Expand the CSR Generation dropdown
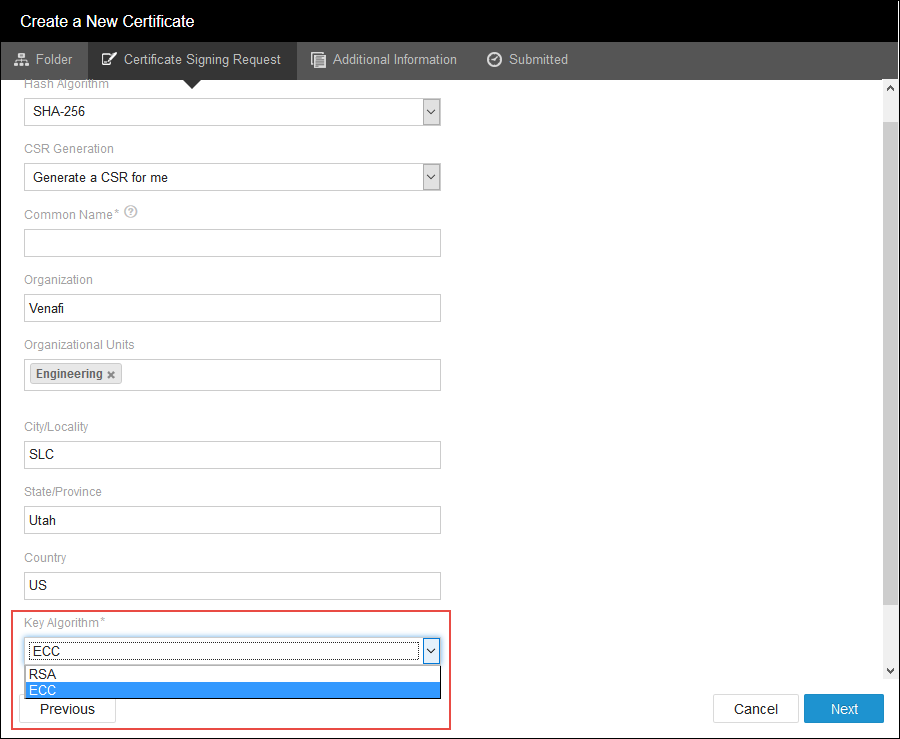This screenshot has height=739, width=900. coord(431,177)
